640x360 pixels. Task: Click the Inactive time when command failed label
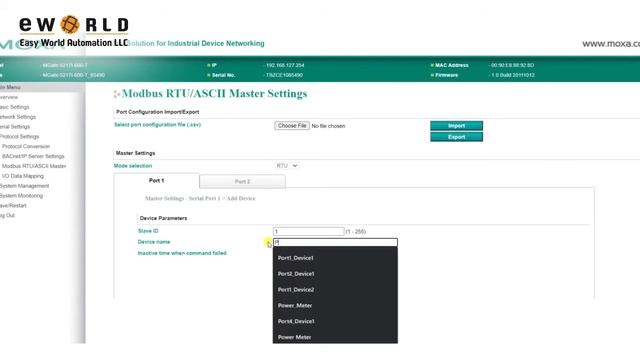(x=182, y=253)
